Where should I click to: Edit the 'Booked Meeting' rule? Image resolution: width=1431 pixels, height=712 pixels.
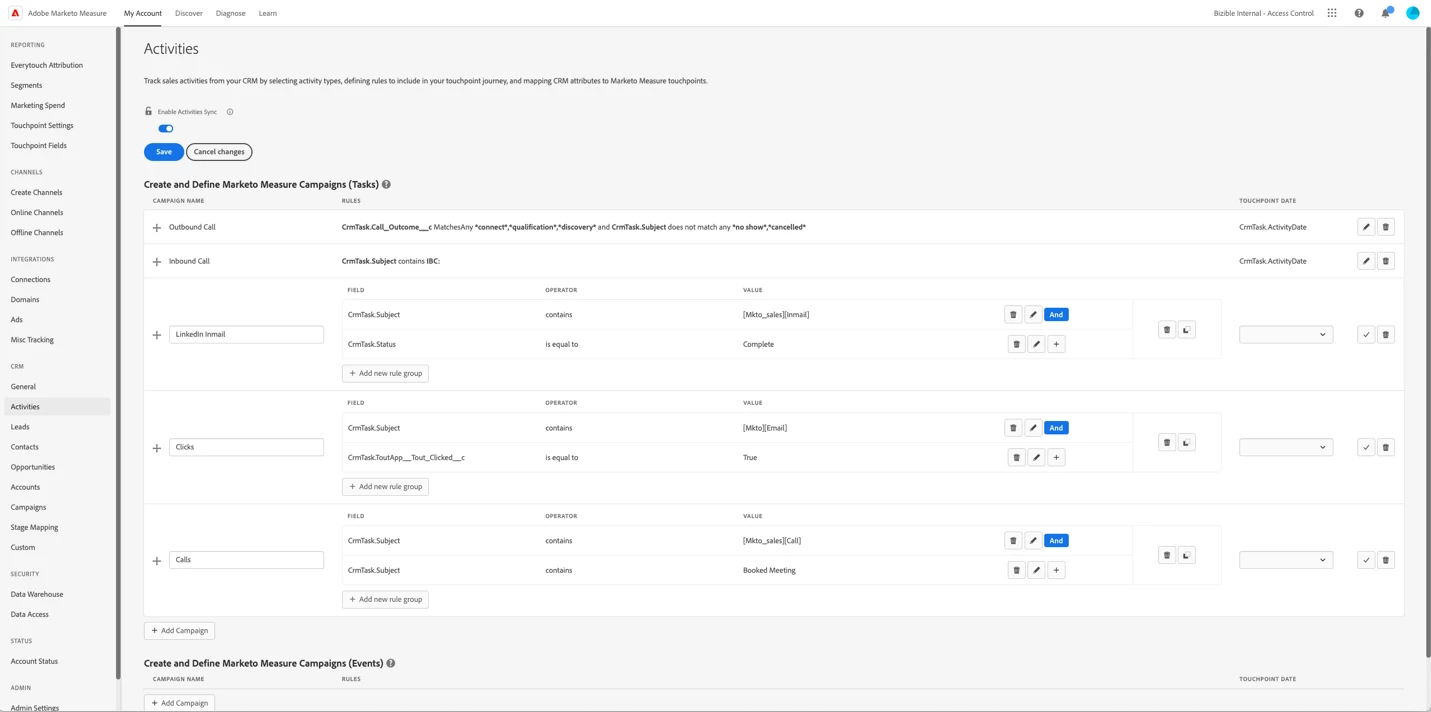[1036, 570]
